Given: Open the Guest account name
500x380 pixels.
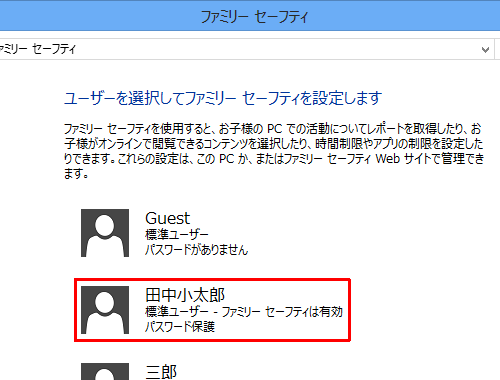Looking at the screenshot, I should pyautogui.click(x=167, y=218).
